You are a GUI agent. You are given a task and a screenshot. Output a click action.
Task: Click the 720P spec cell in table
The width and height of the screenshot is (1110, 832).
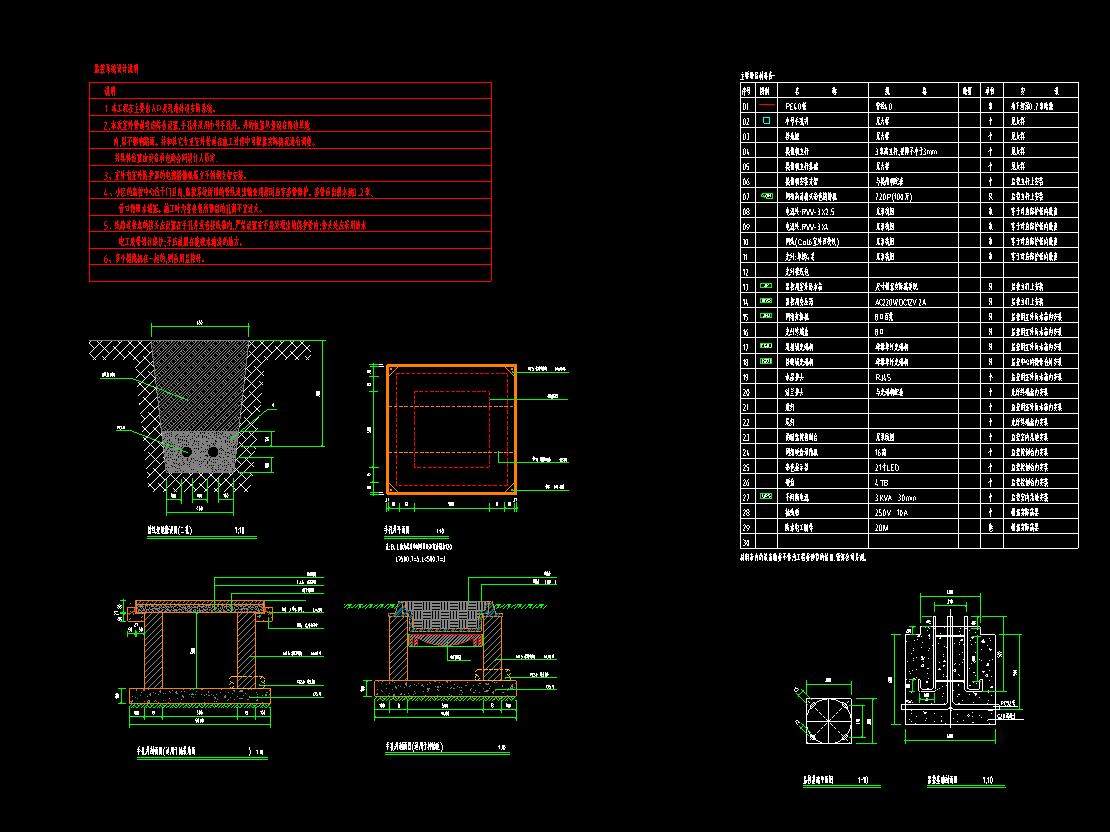(x=894, y=197)
